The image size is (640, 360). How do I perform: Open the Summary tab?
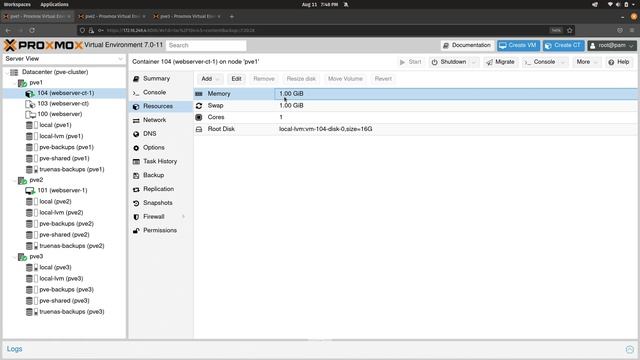156,78
